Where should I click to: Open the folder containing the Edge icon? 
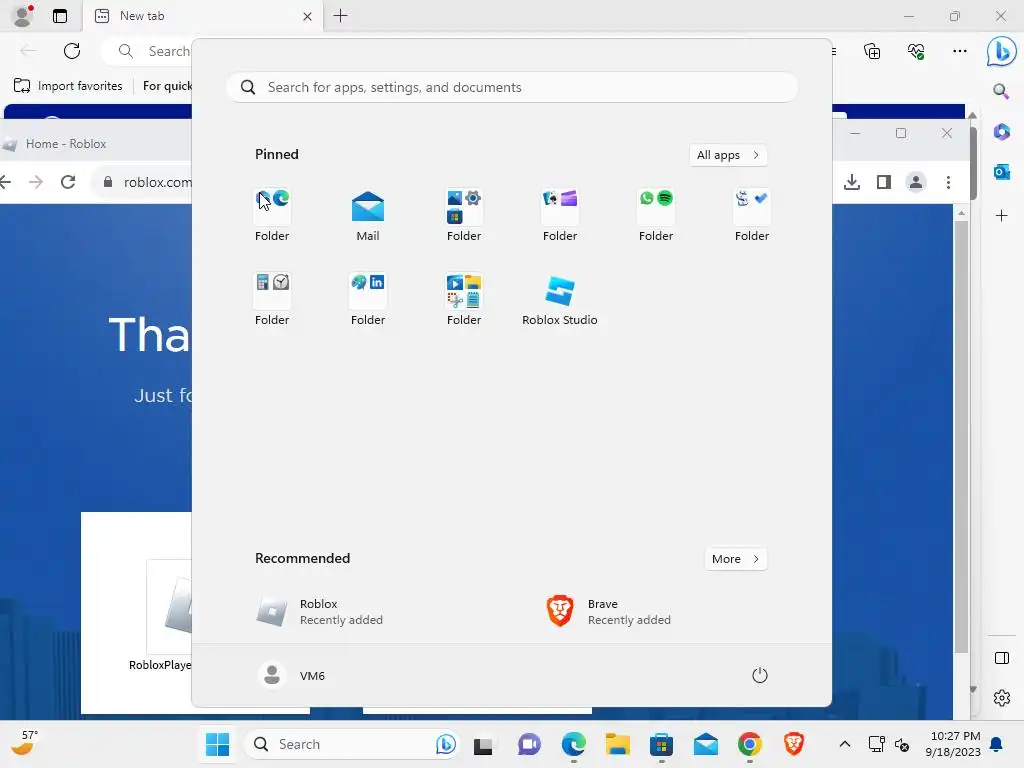tap(272, 216)
